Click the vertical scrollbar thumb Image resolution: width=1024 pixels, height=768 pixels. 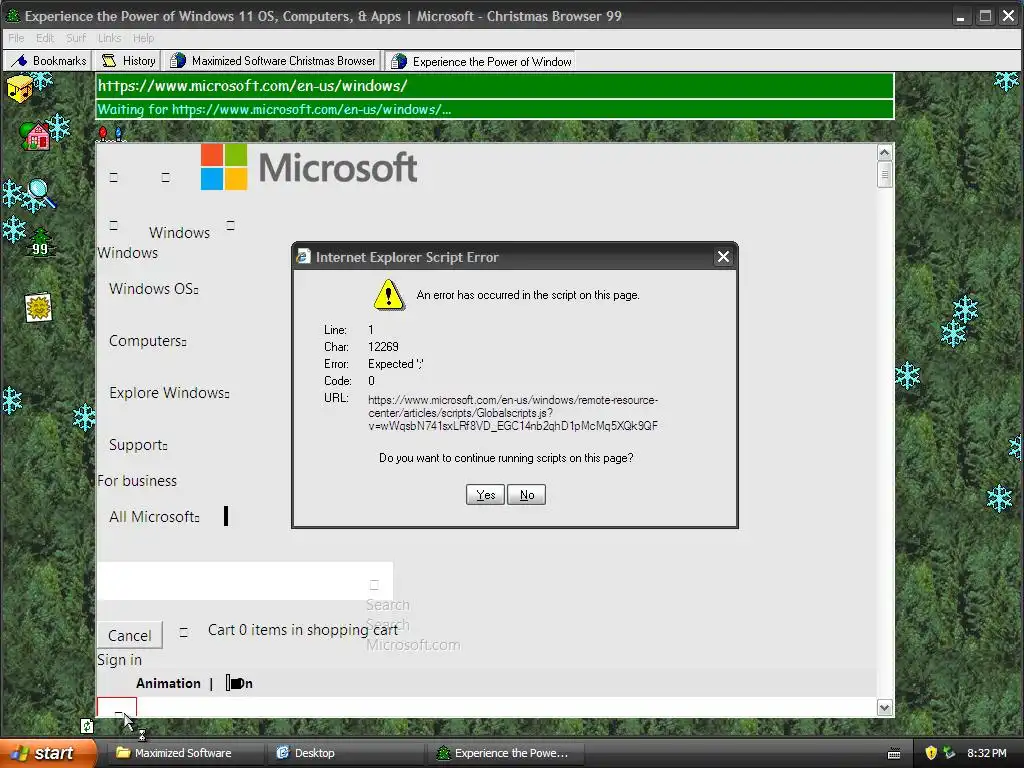pos(884,174)
